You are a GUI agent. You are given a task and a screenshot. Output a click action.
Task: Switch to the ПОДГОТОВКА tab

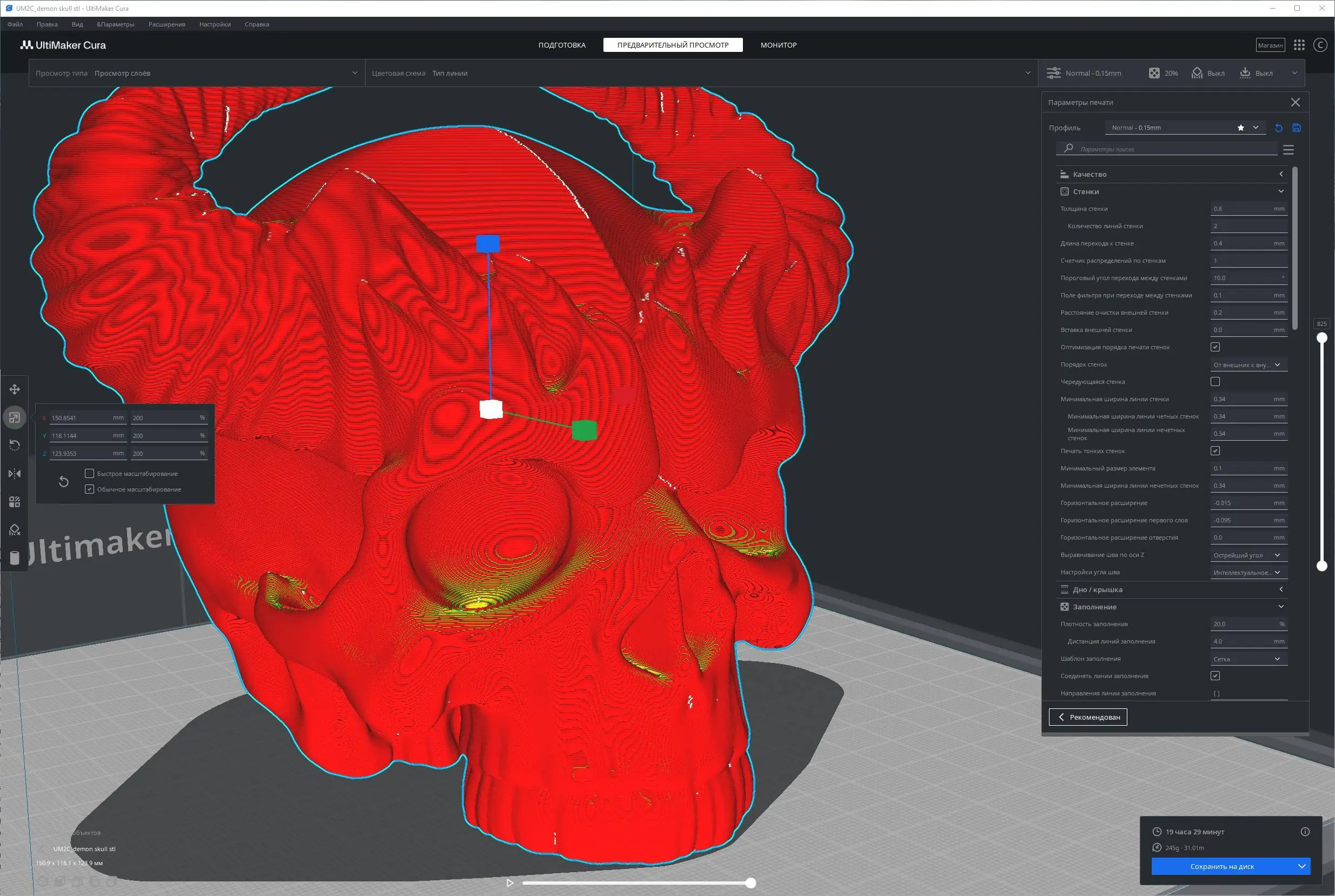[x=562, y=45]
